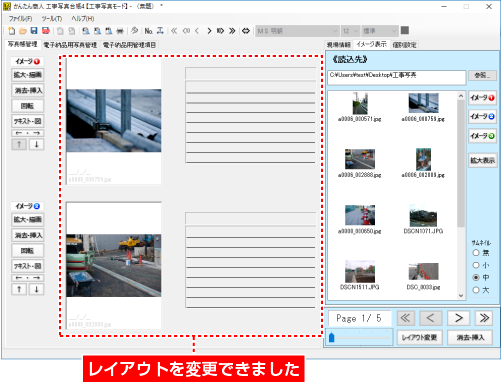Select thumbnail DSCN1071.JPG
This screenshot has width=501, height=384.
coord(423,219)
